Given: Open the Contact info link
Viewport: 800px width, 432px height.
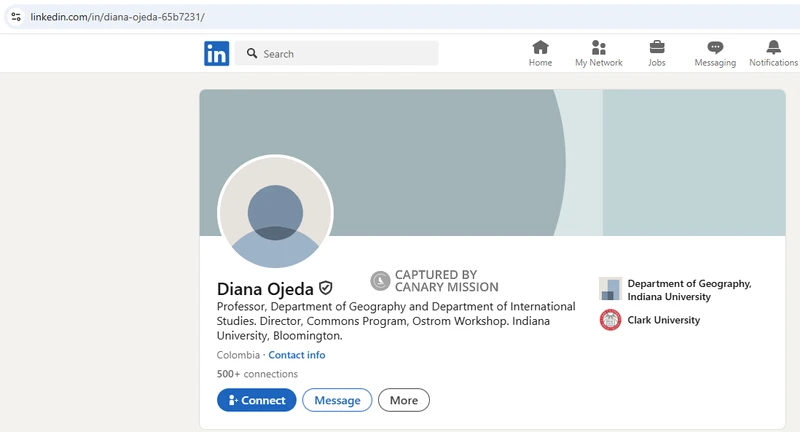Looking at the screenshot, I should click(297, 355).
